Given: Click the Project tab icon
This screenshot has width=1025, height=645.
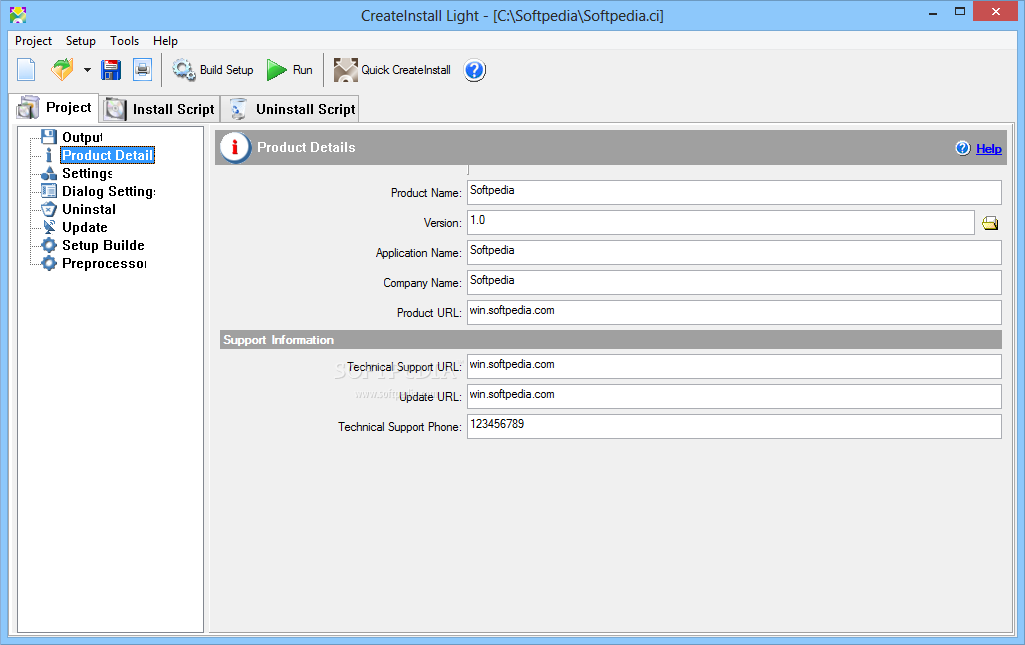Looking at the screenshot, I should [28, 108].
